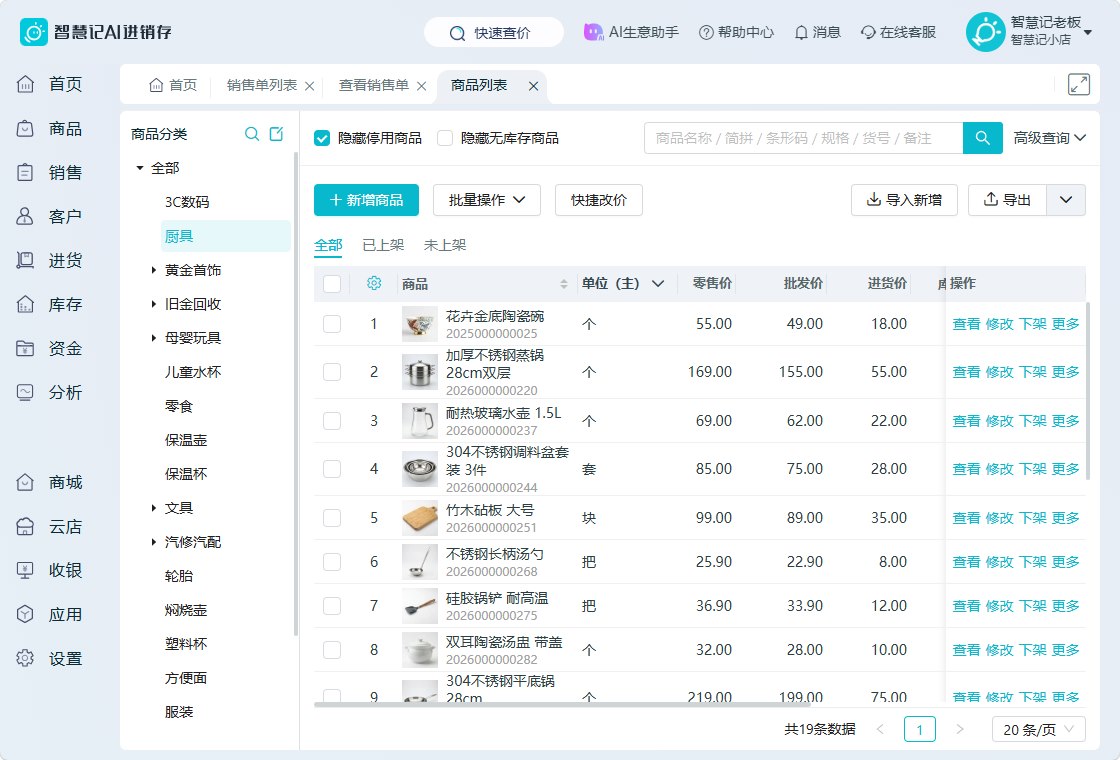Click the 新增商品 button
1120x760 pixels.
[366, 200]
